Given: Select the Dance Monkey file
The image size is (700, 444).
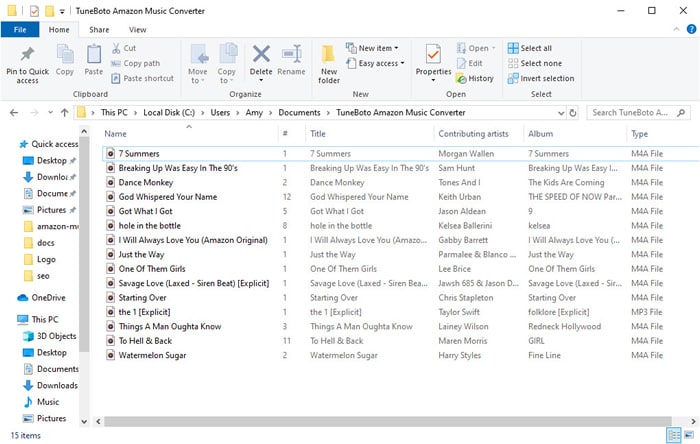Looking at the screenshot, I should pos(146,182).
